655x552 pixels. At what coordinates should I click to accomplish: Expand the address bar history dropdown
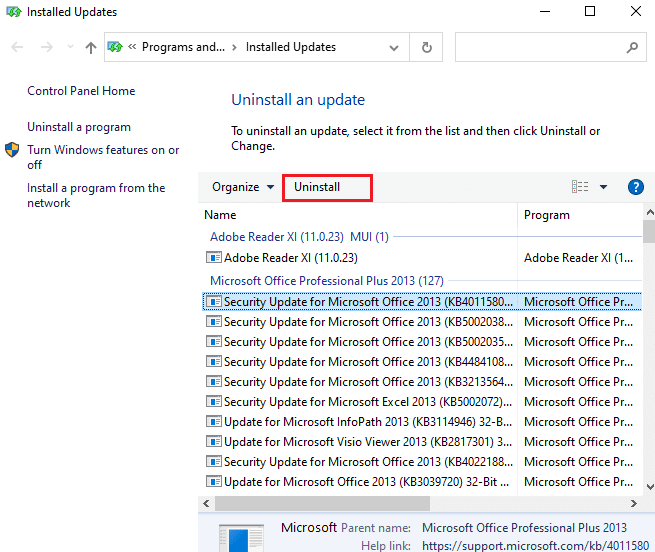[x=394, y=48]
